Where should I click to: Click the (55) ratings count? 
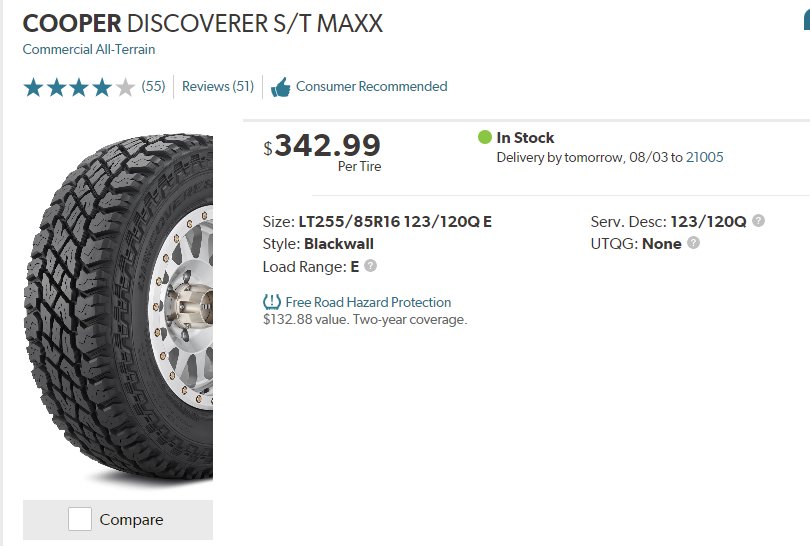[153, 86]
